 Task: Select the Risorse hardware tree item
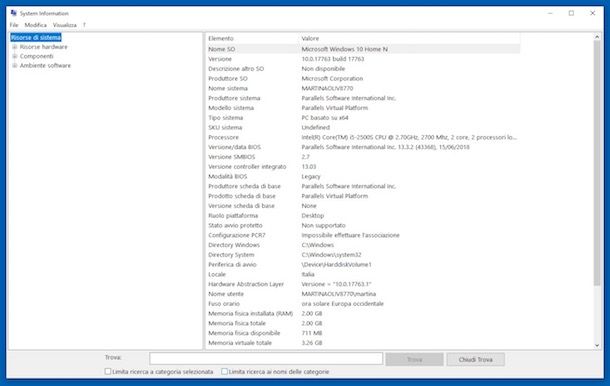[44, 47]
